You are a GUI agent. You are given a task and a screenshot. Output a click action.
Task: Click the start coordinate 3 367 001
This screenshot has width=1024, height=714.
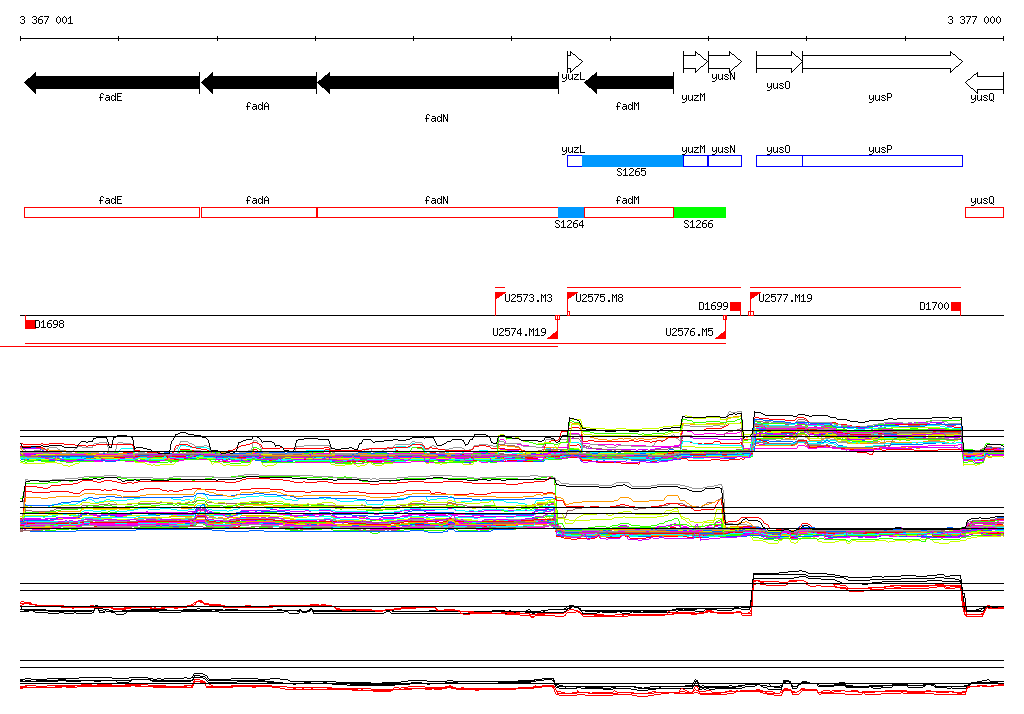click(46, 20)
